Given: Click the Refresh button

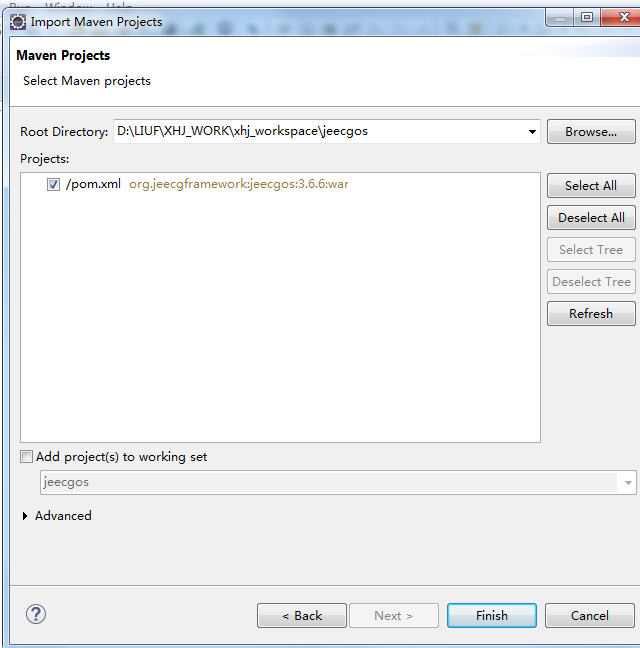Looking at the screenshot, I should [591, 313].
